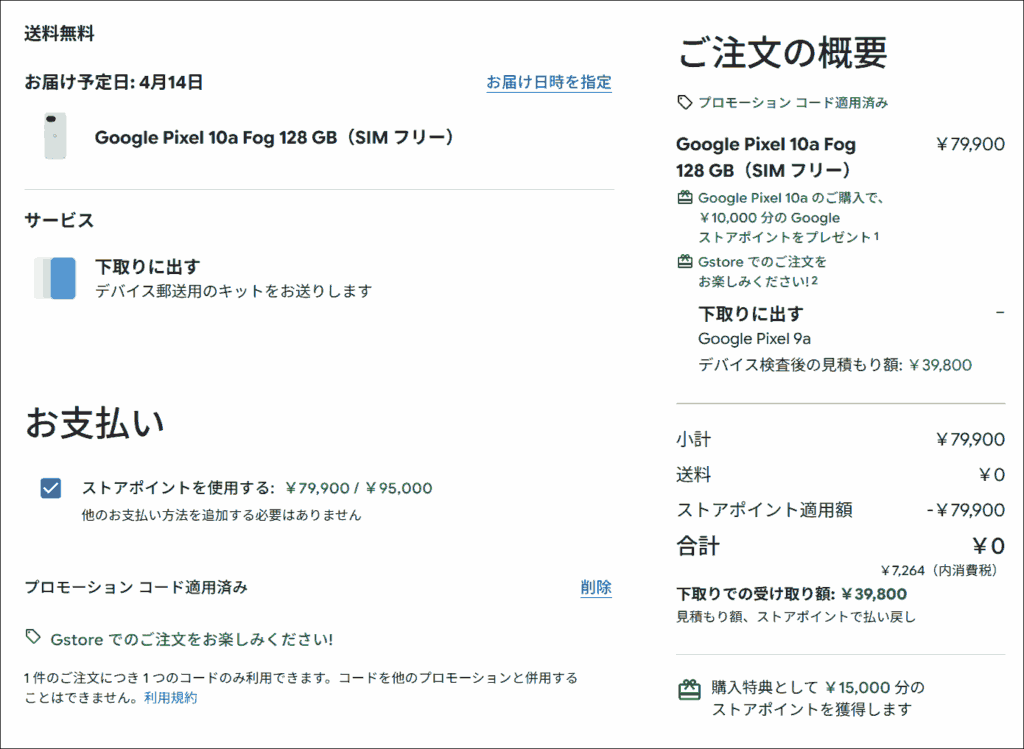The height and width of the screenshot is (749, 1024).
Task: Click the tag icon before the Gstore message under payment
Action: tap(34, 637)
